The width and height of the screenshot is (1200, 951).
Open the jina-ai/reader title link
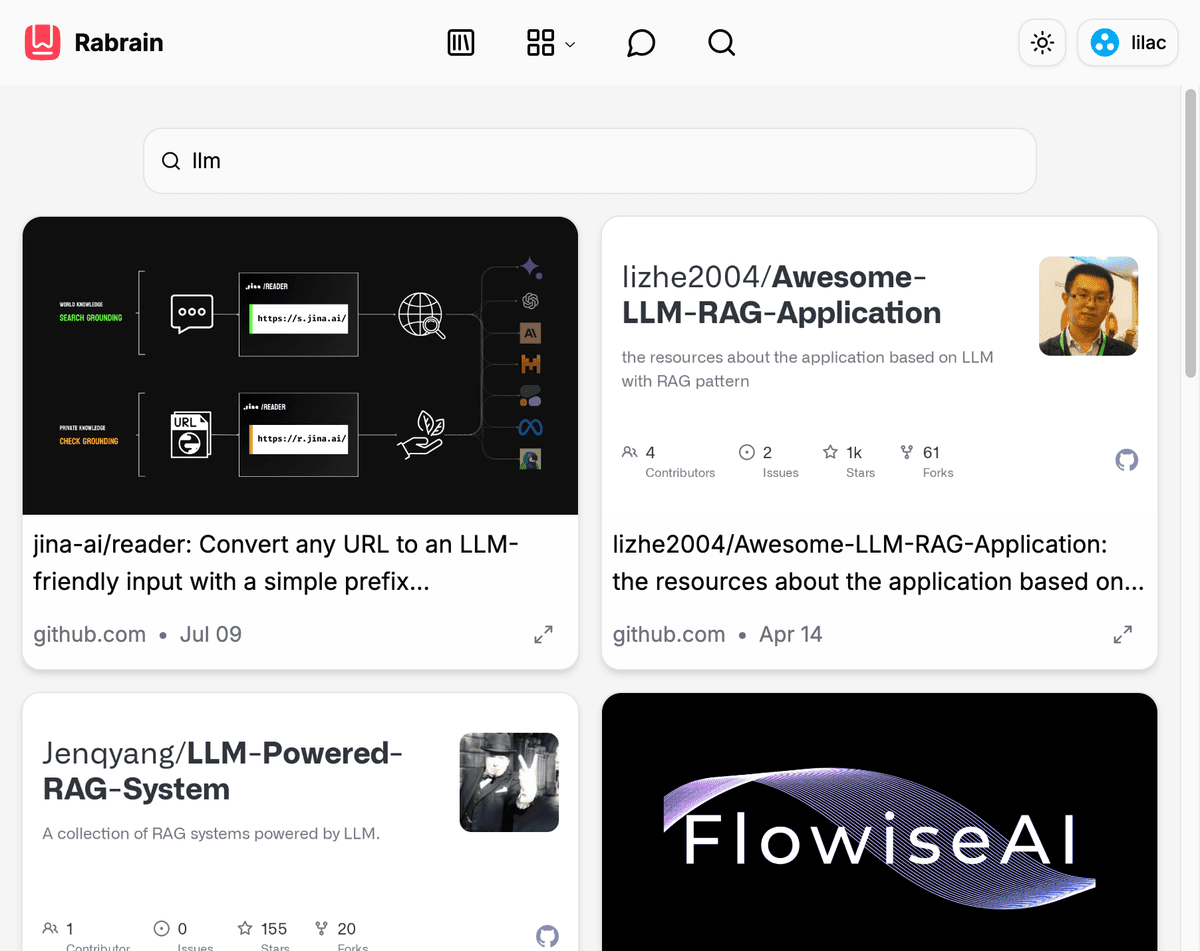(276, 563)
